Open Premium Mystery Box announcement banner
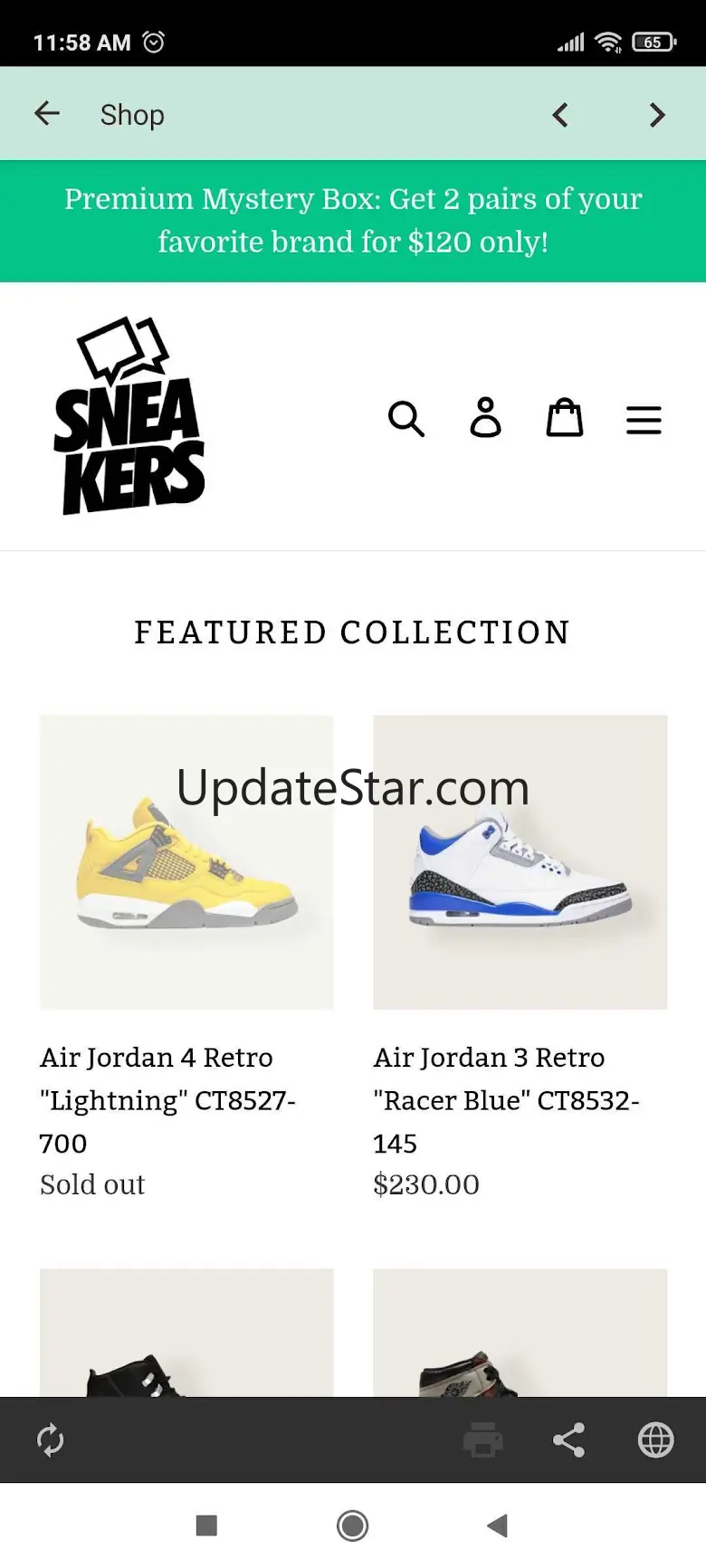 tap(353, 221)
